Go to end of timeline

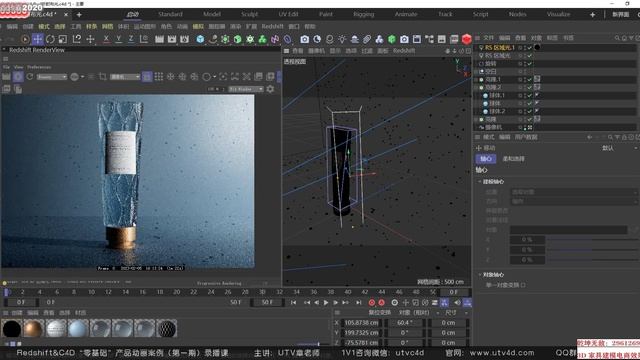[358, 302]
